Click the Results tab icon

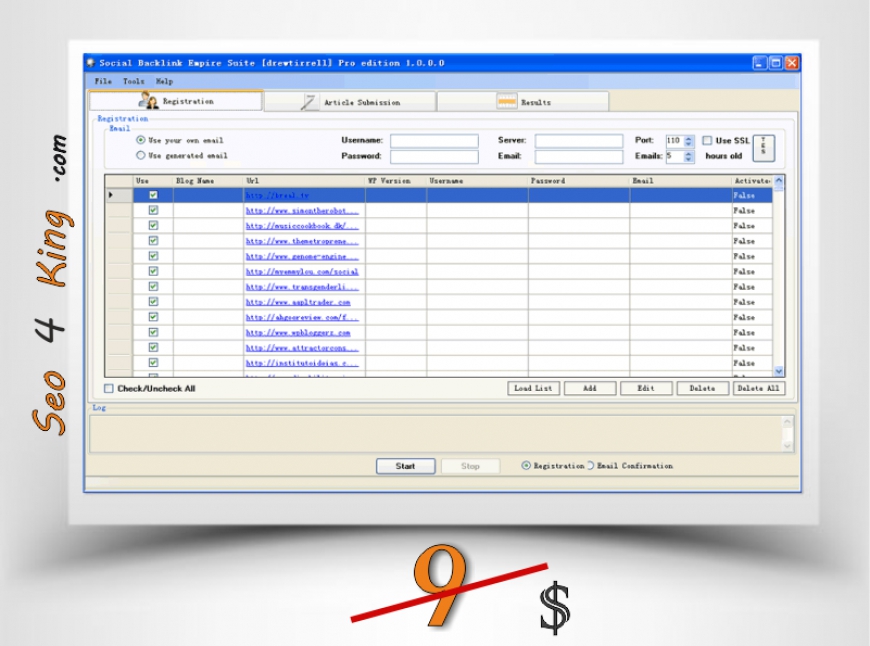(507, 102)
